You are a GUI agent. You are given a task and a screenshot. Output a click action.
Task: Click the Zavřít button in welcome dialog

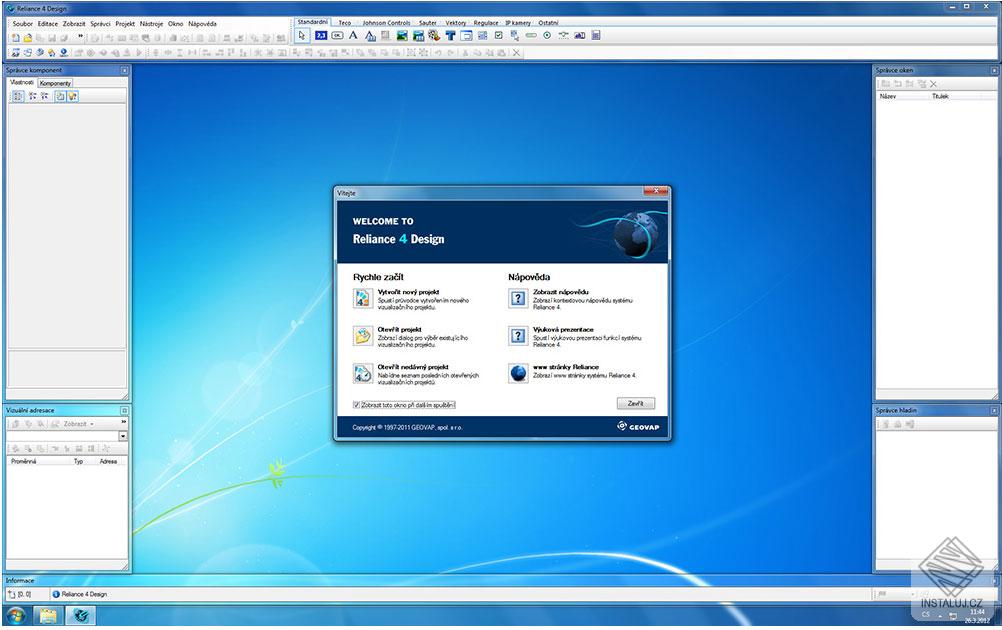[636, 404]
